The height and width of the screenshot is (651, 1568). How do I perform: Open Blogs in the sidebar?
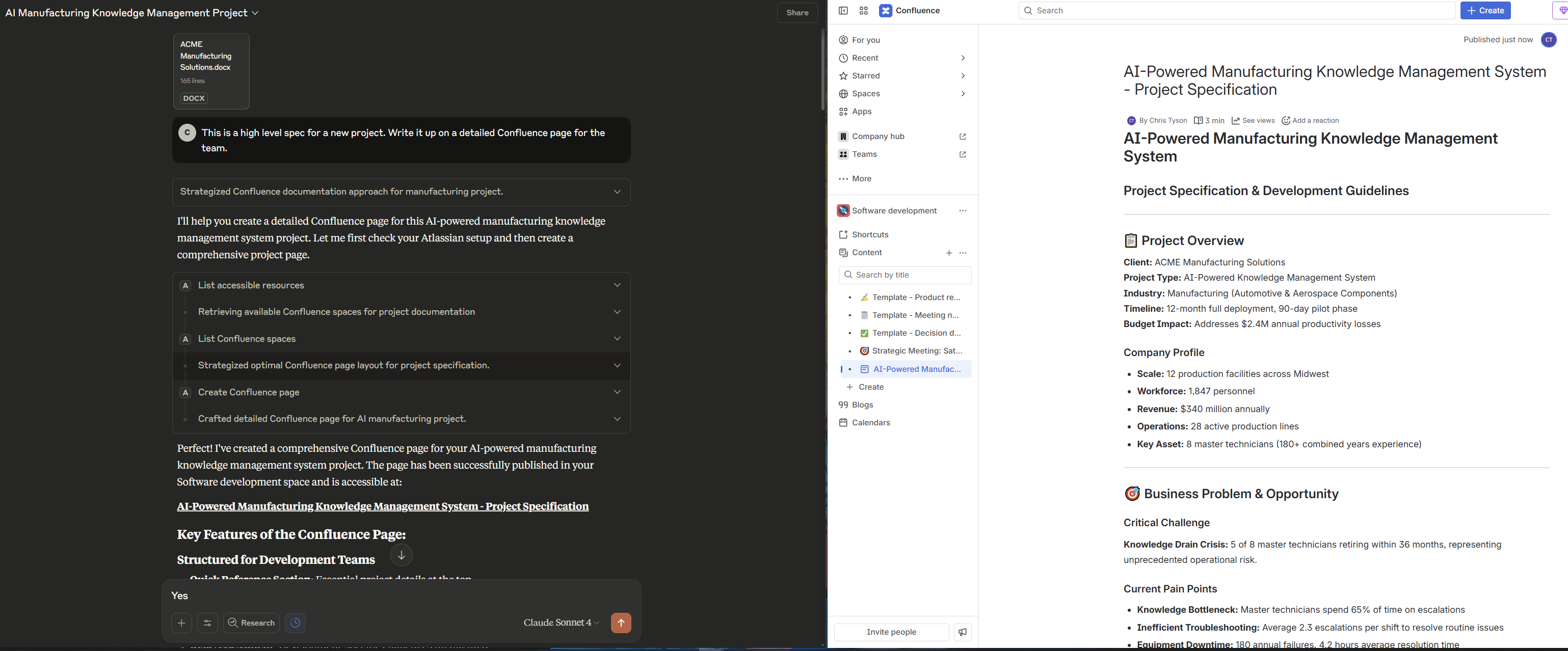point(862,404)
